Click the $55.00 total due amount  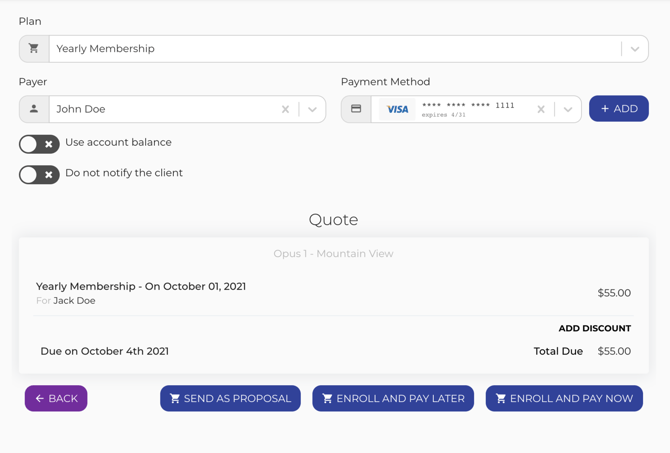click(x=614, y=351)
